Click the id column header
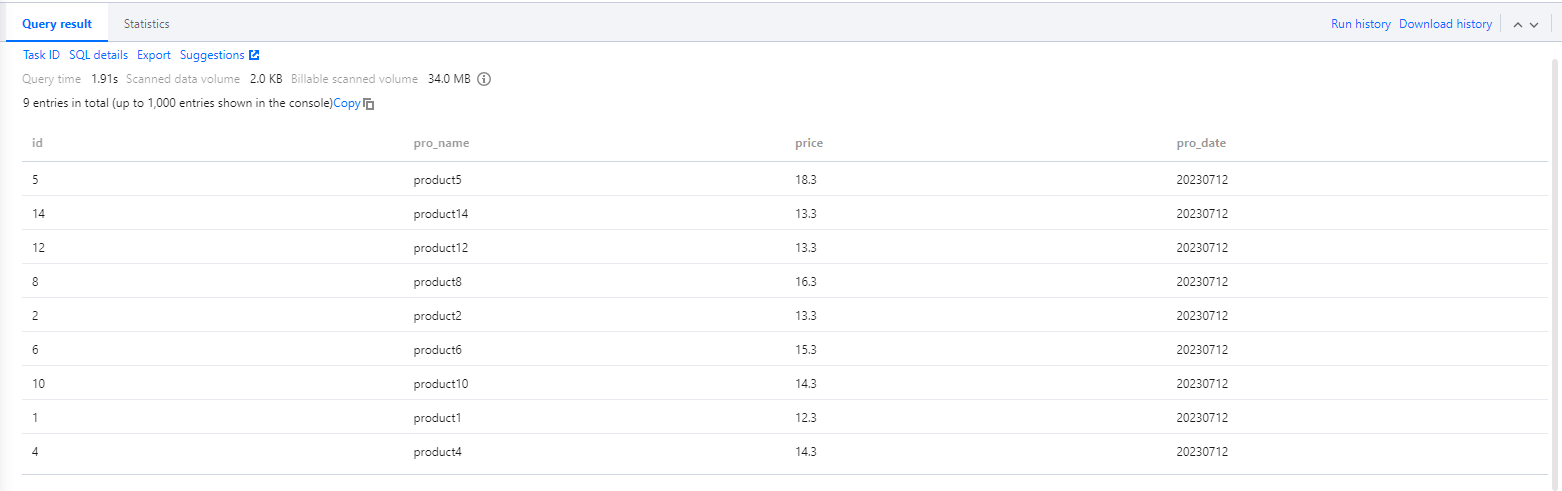This screenshot has width=1562, height=491. tap(38, 143)
